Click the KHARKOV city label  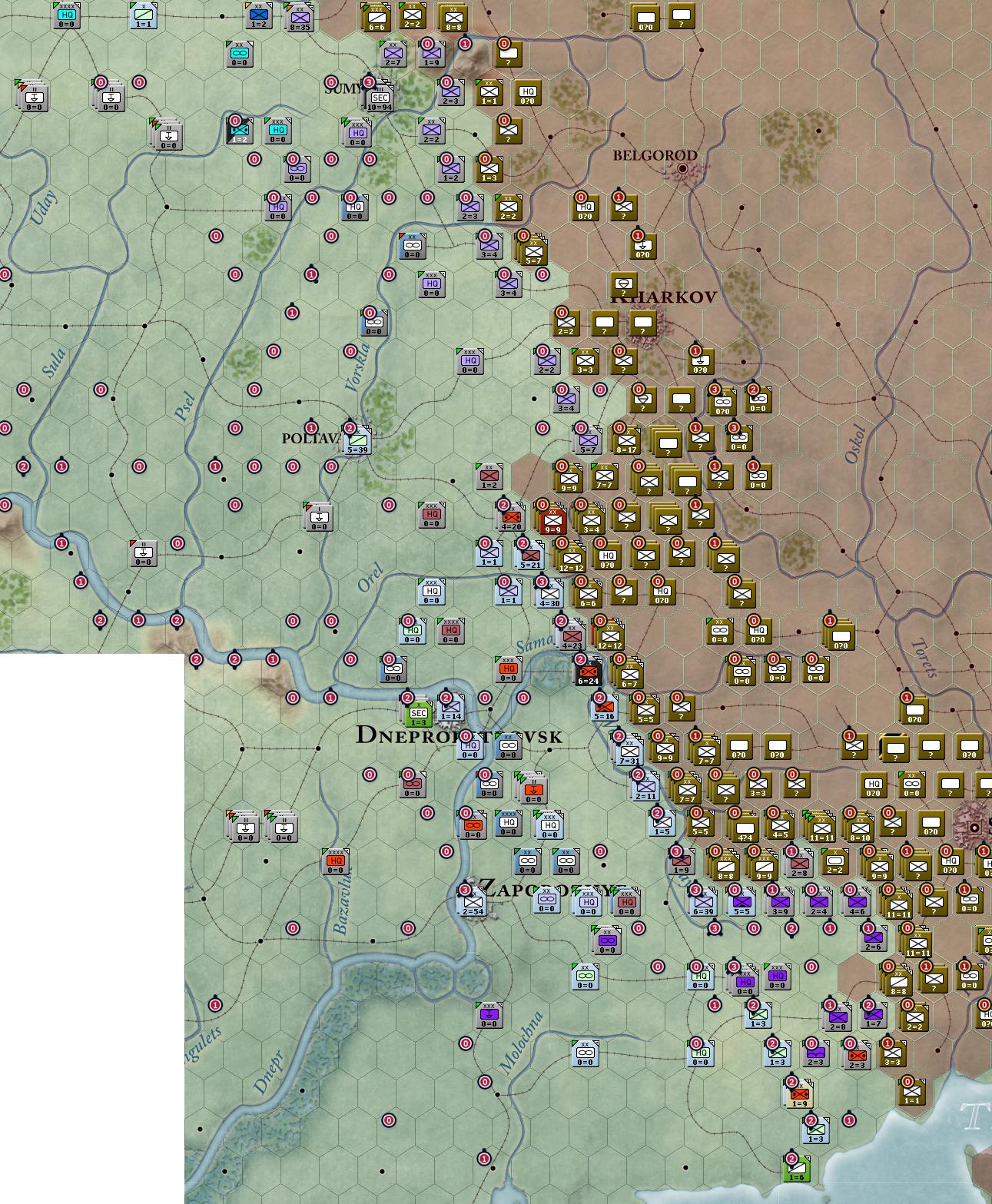(x=664, y=297)
